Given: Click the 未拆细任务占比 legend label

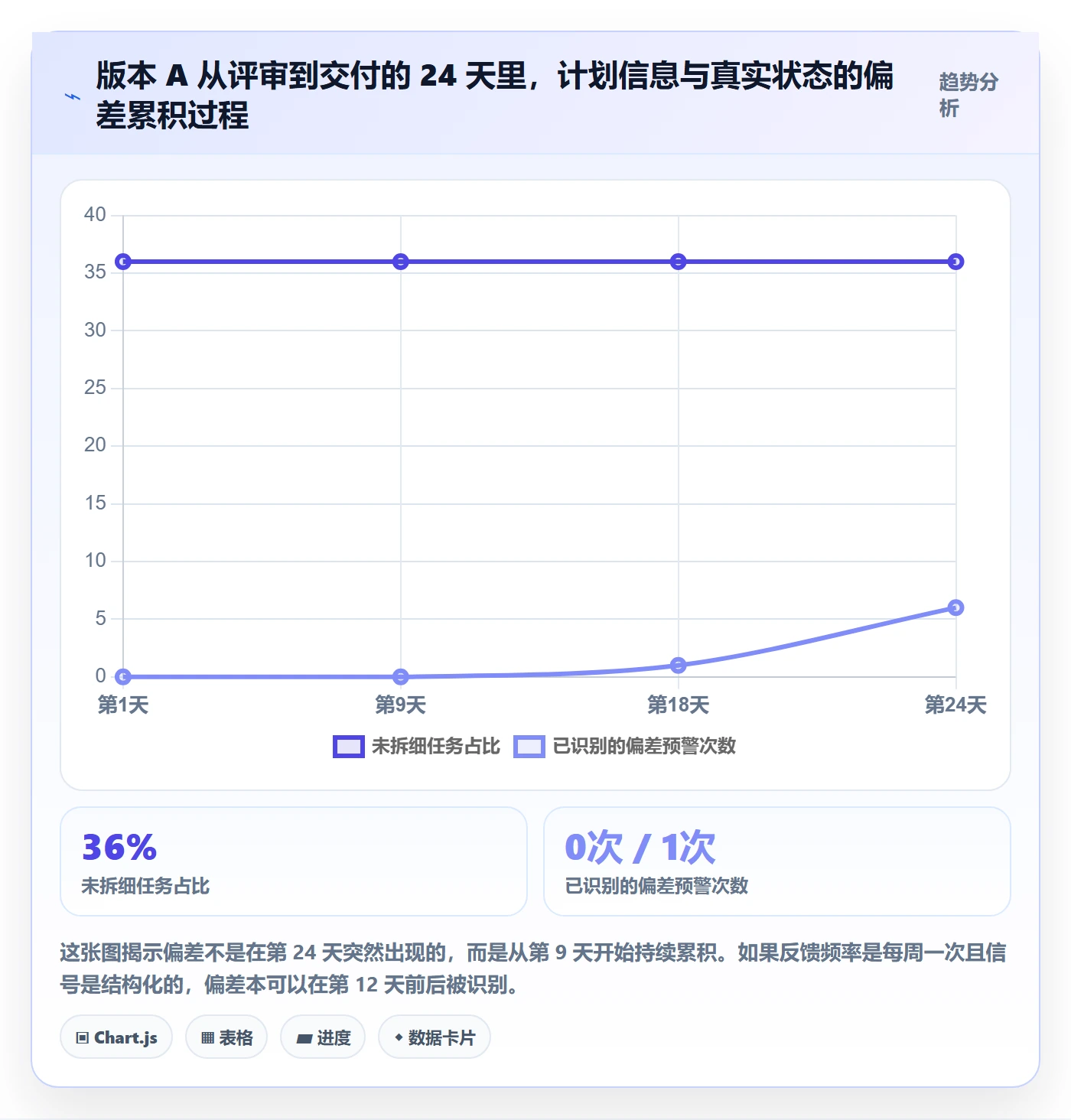Looking at the screenshot, I should [436, 746].
